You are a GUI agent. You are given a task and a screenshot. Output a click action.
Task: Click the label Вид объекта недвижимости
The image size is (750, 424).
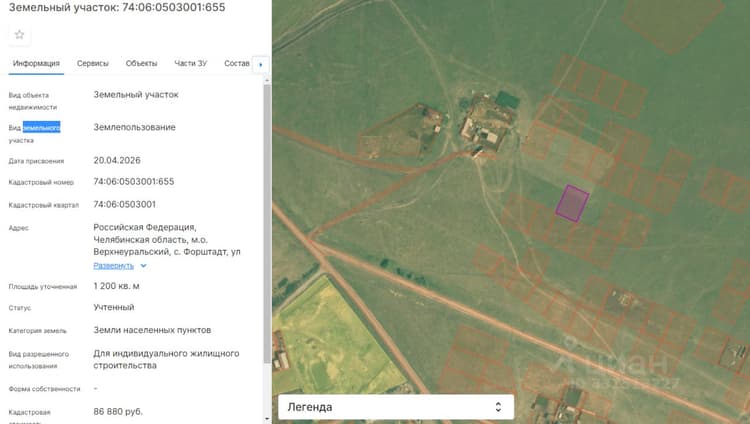[x=33, y=101]
